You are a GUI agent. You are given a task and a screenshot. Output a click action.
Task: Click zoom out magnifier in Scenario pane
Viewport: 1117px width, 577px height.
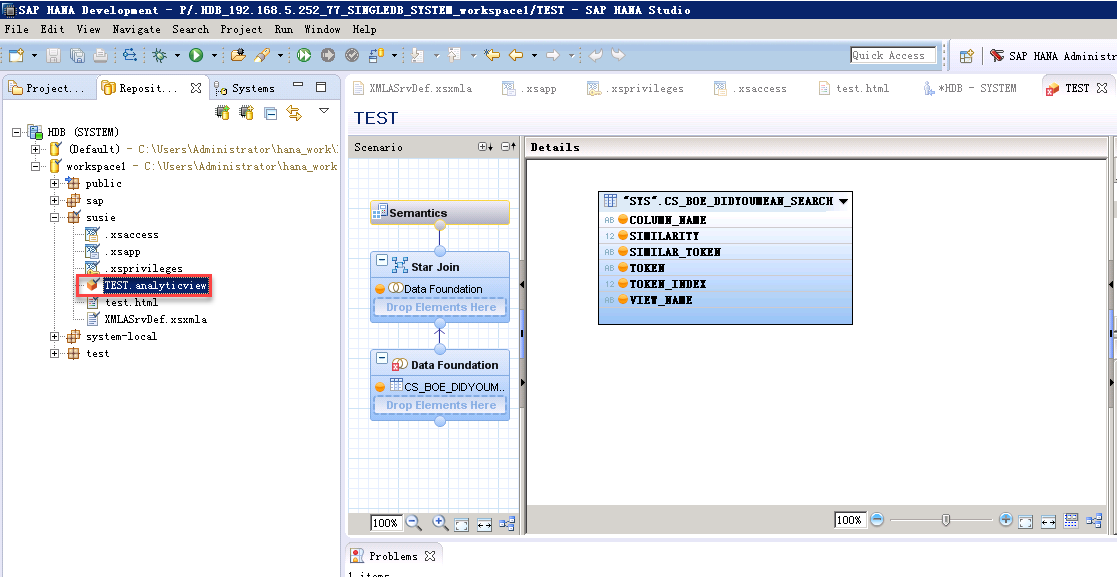[413, 523]
